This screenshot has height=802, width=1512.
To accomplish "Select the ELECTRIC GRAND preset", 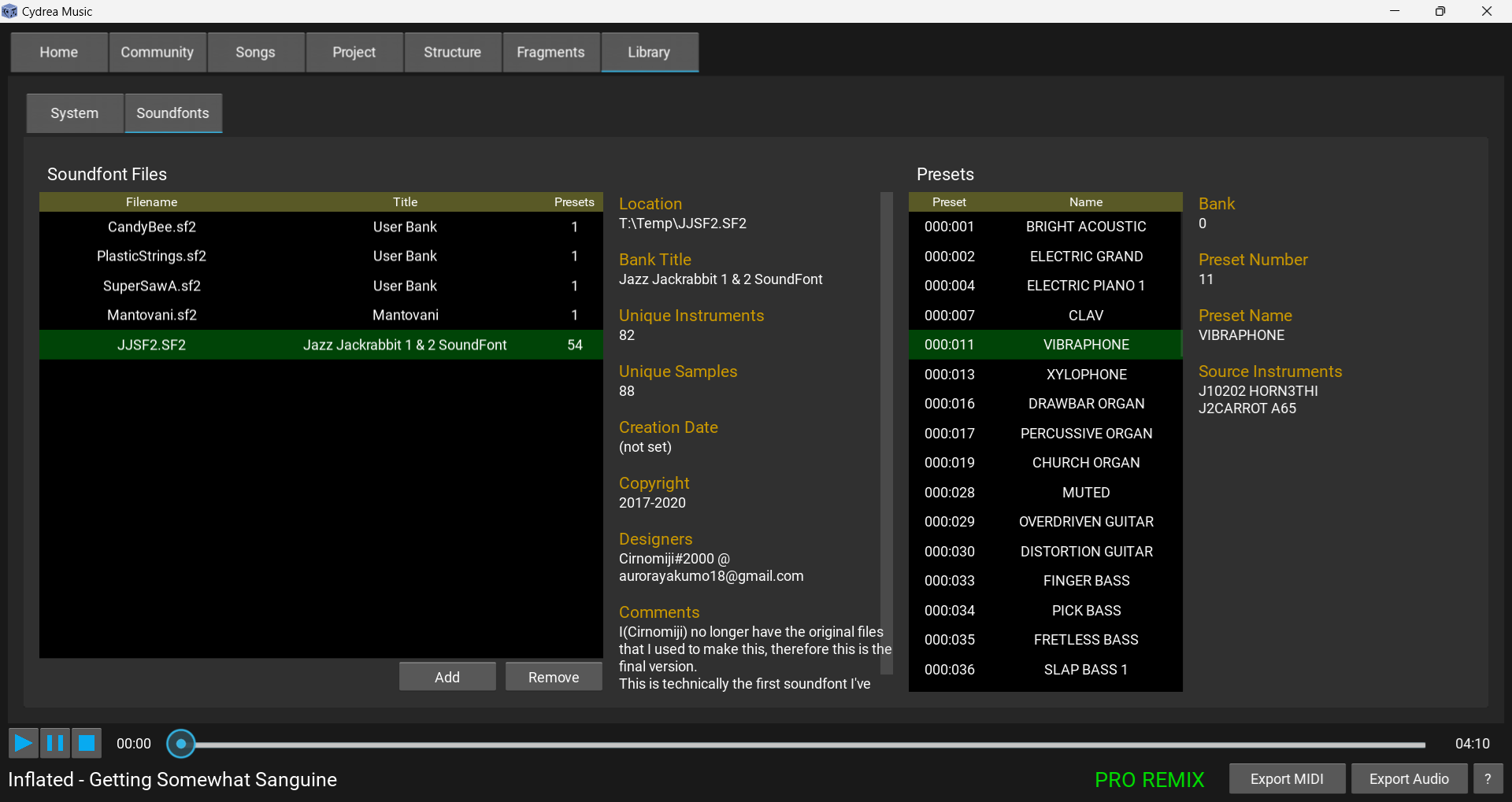I will pyautogui.click(x=1045, y=257).
